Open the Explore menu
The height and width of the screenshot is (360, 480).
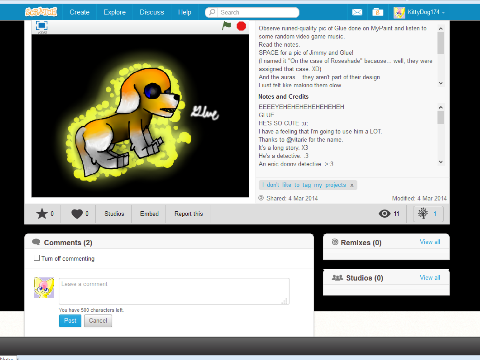[x=114, y=12]
